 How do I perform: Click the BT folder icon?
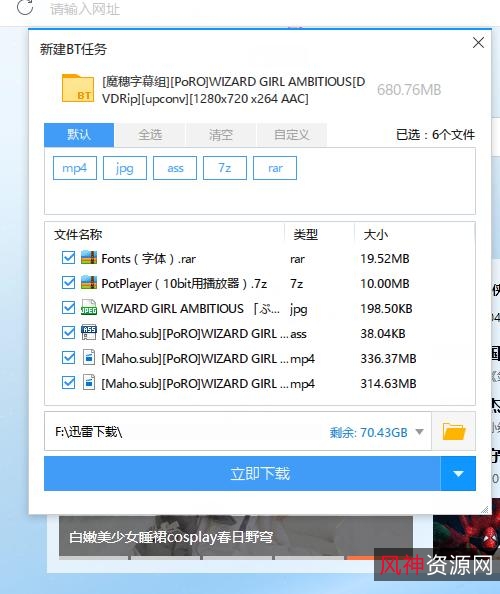tap(78, 88)
